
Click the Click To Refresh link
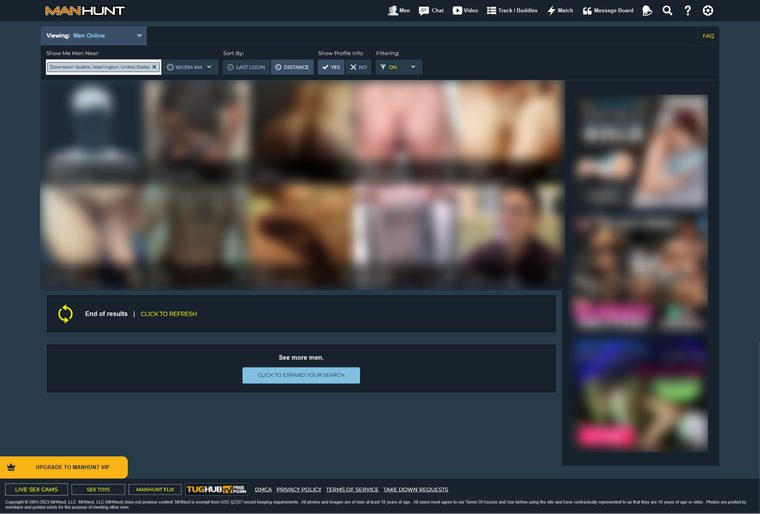(x=169, y=314)
